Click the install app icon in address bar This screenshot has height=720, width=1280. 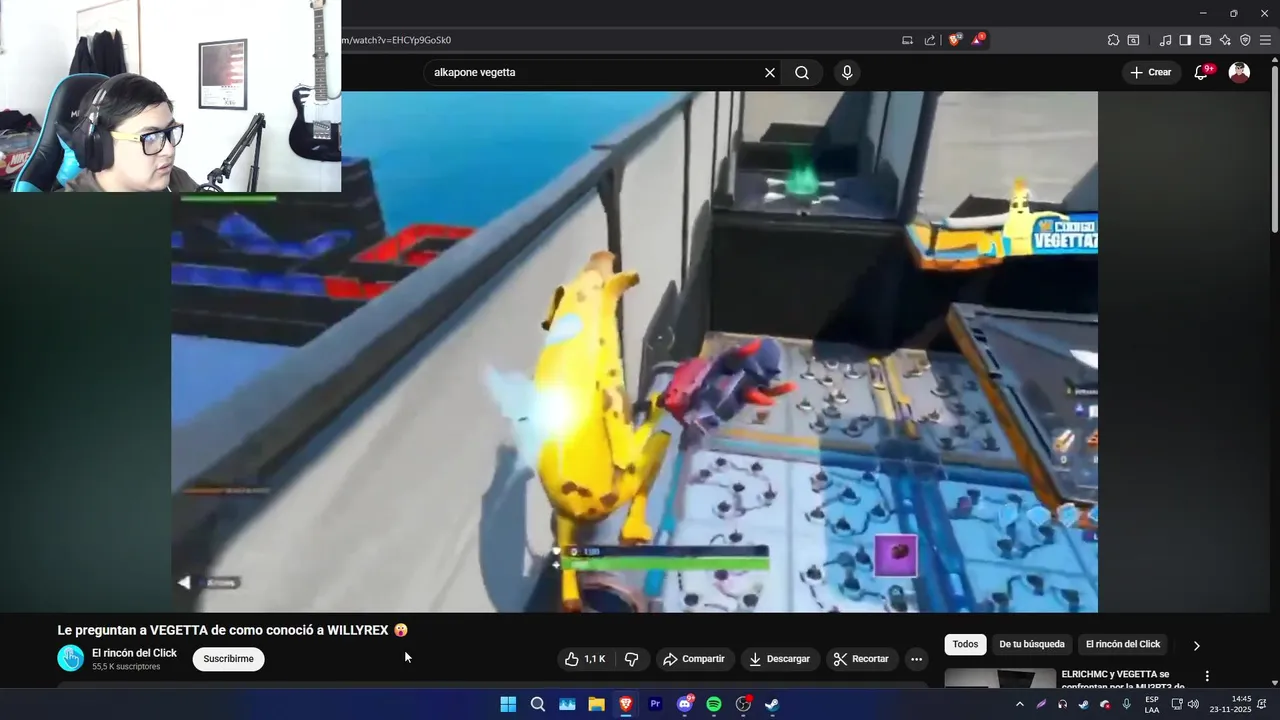[x=907, y=40]
